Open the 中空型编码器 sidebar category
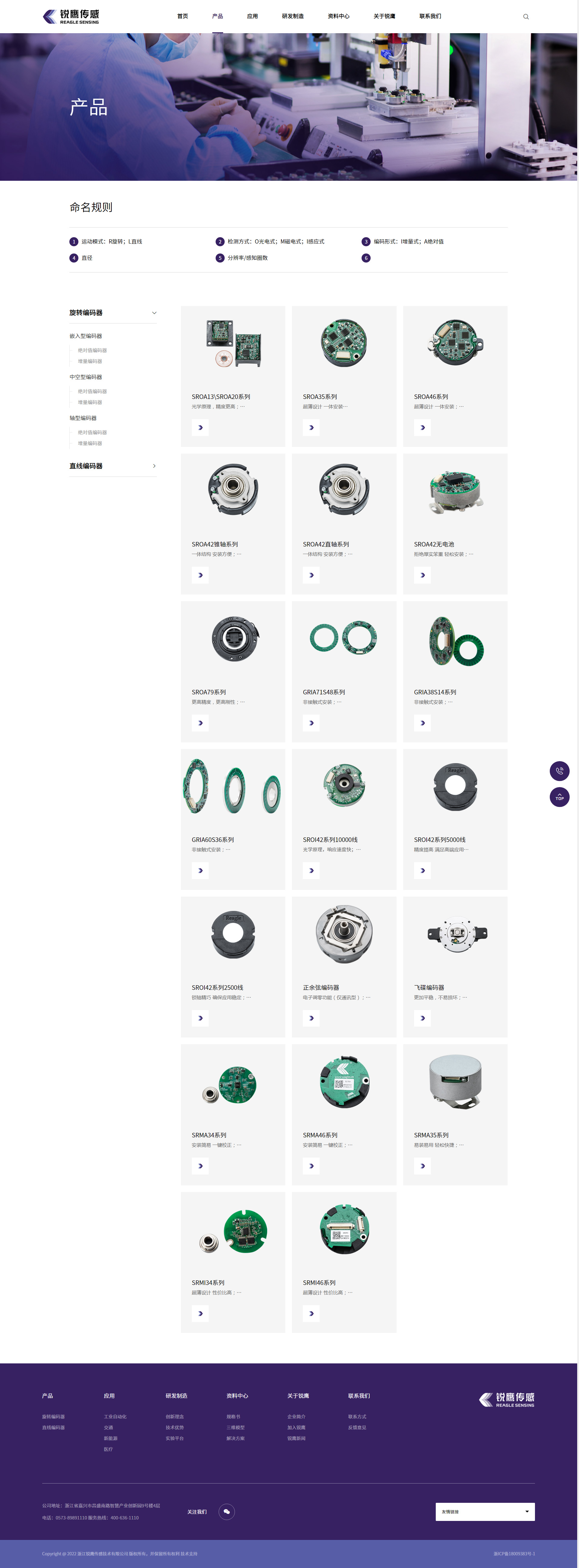This screenshot has width=579, height=1568. pos(85,378)
